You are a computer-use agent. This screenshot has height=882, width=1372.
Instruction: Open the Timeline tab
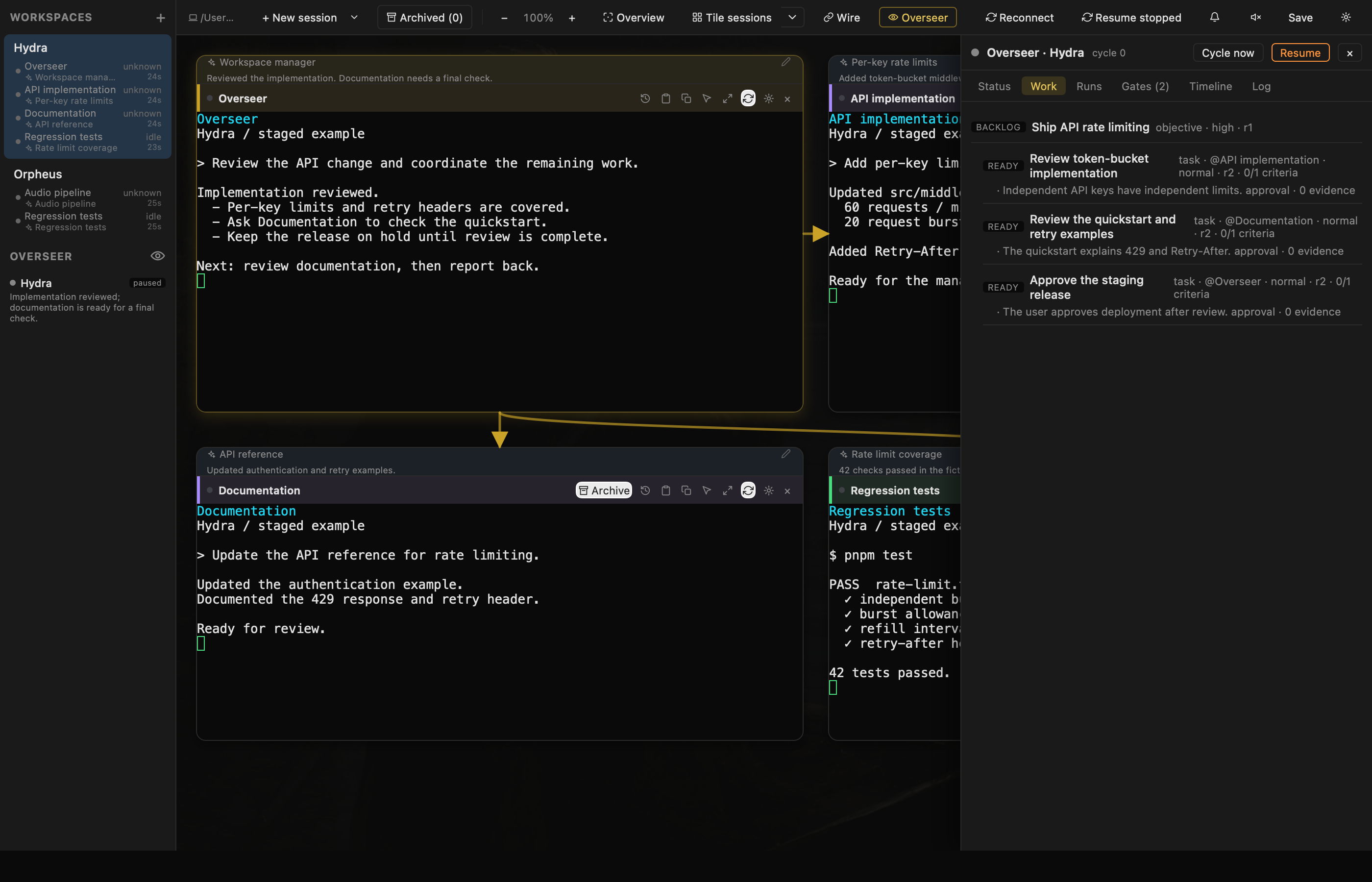[x=1210, y=86]
